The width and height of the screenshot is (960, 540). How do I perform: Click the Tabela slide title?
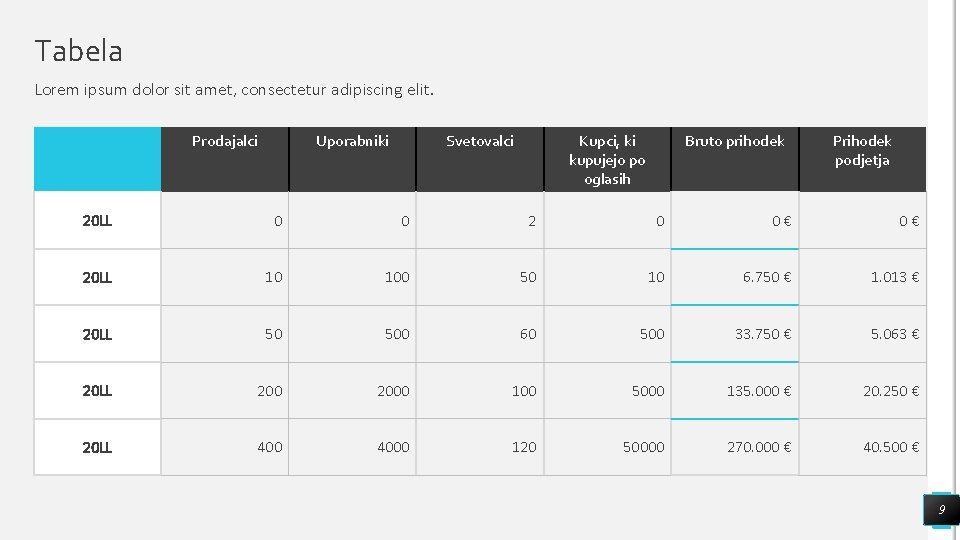coord(79,51)
